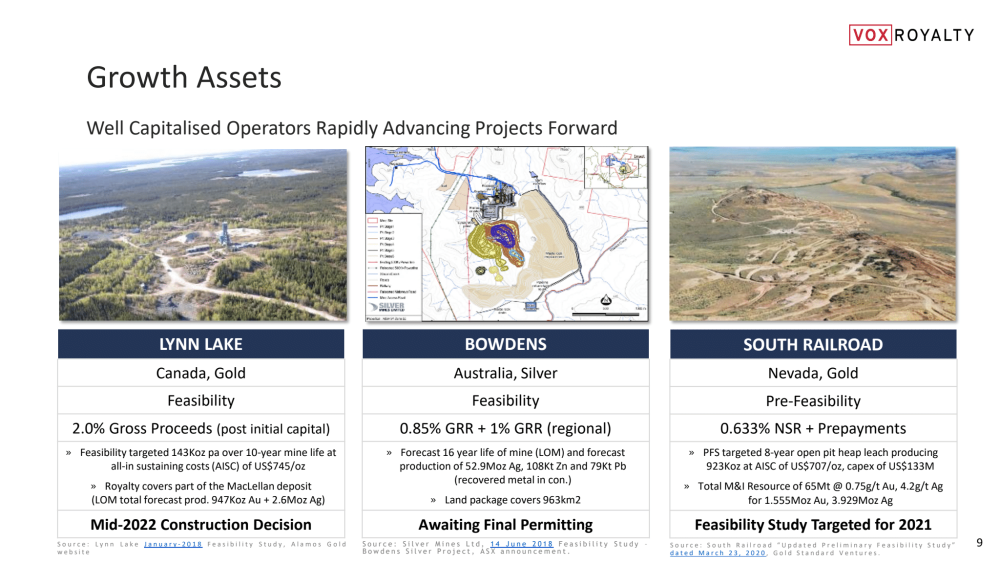
Task: Click the Canada, Gold cell
Action: [x=201, y=373]
